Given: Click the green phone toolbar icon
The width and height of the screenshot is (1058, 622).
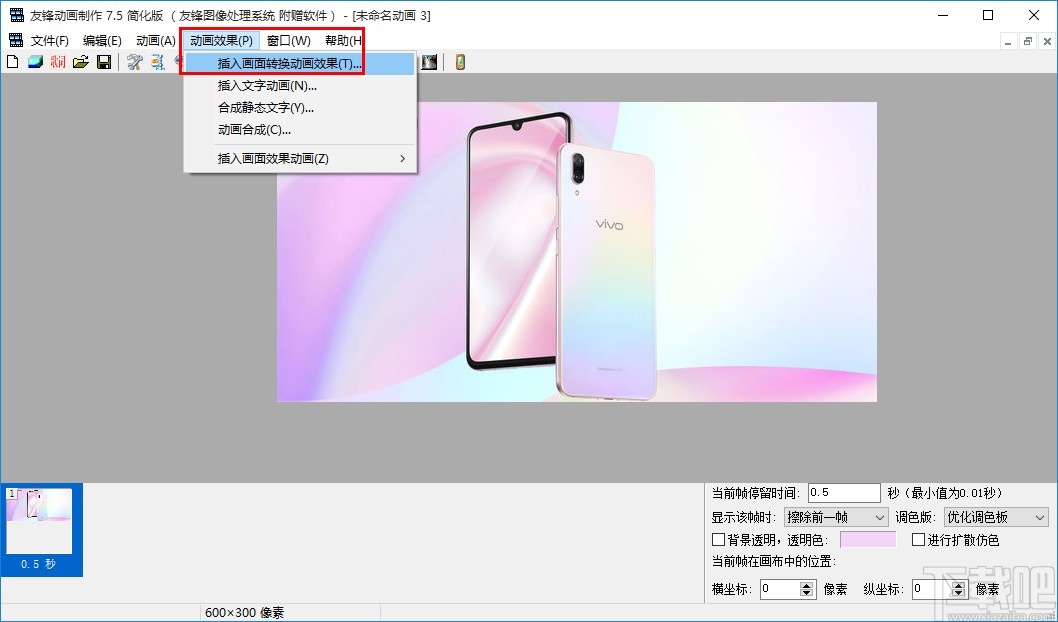Looking at the screenshot, I should point(460,63).
